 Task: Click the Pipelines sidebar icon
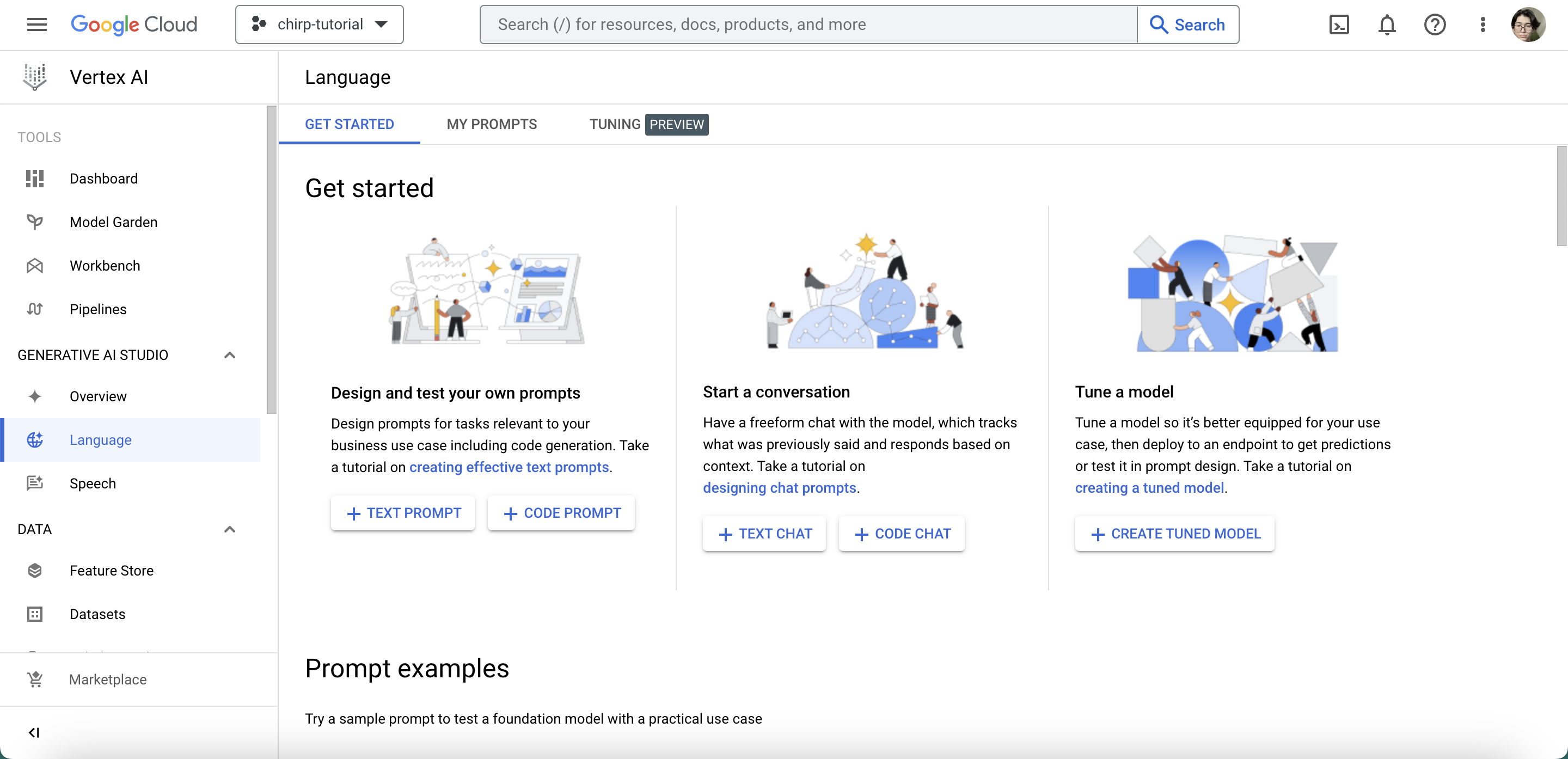[35, 309]
